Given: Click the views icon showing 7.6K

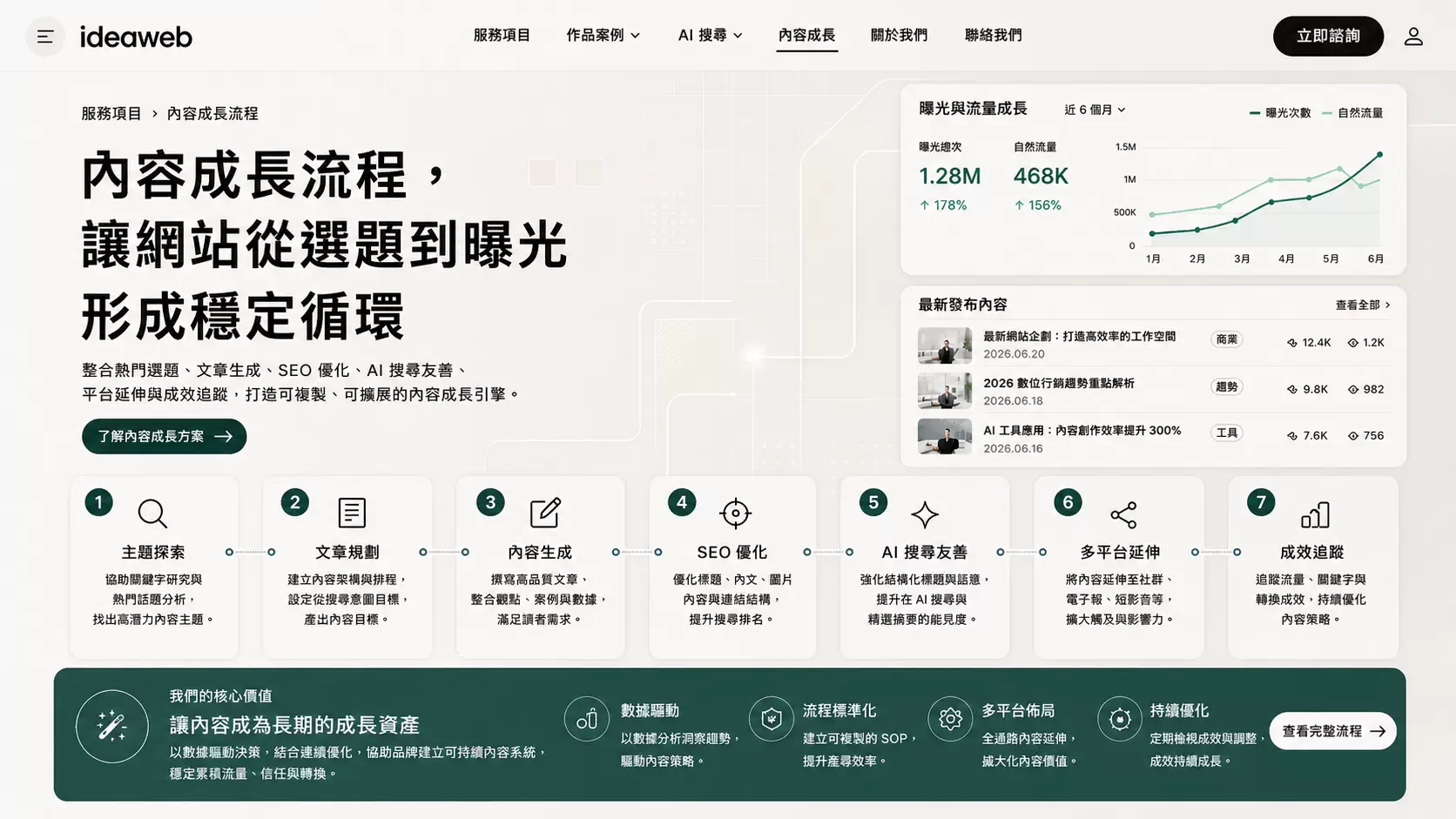Looking at the screenshot, I should click(x=1292, y=435).
